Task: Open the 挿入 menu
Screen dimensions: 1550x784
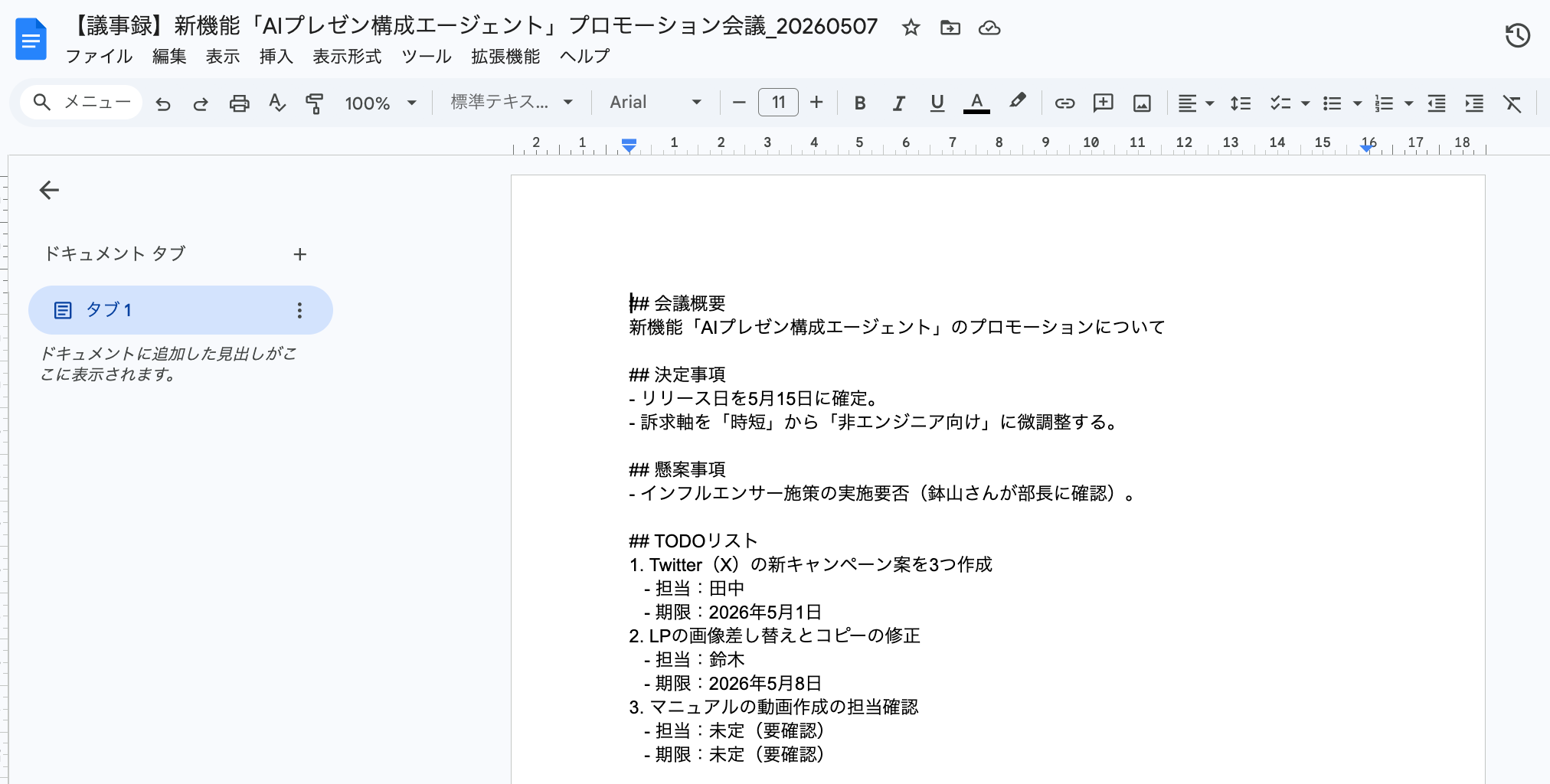Action: [276, 57]
